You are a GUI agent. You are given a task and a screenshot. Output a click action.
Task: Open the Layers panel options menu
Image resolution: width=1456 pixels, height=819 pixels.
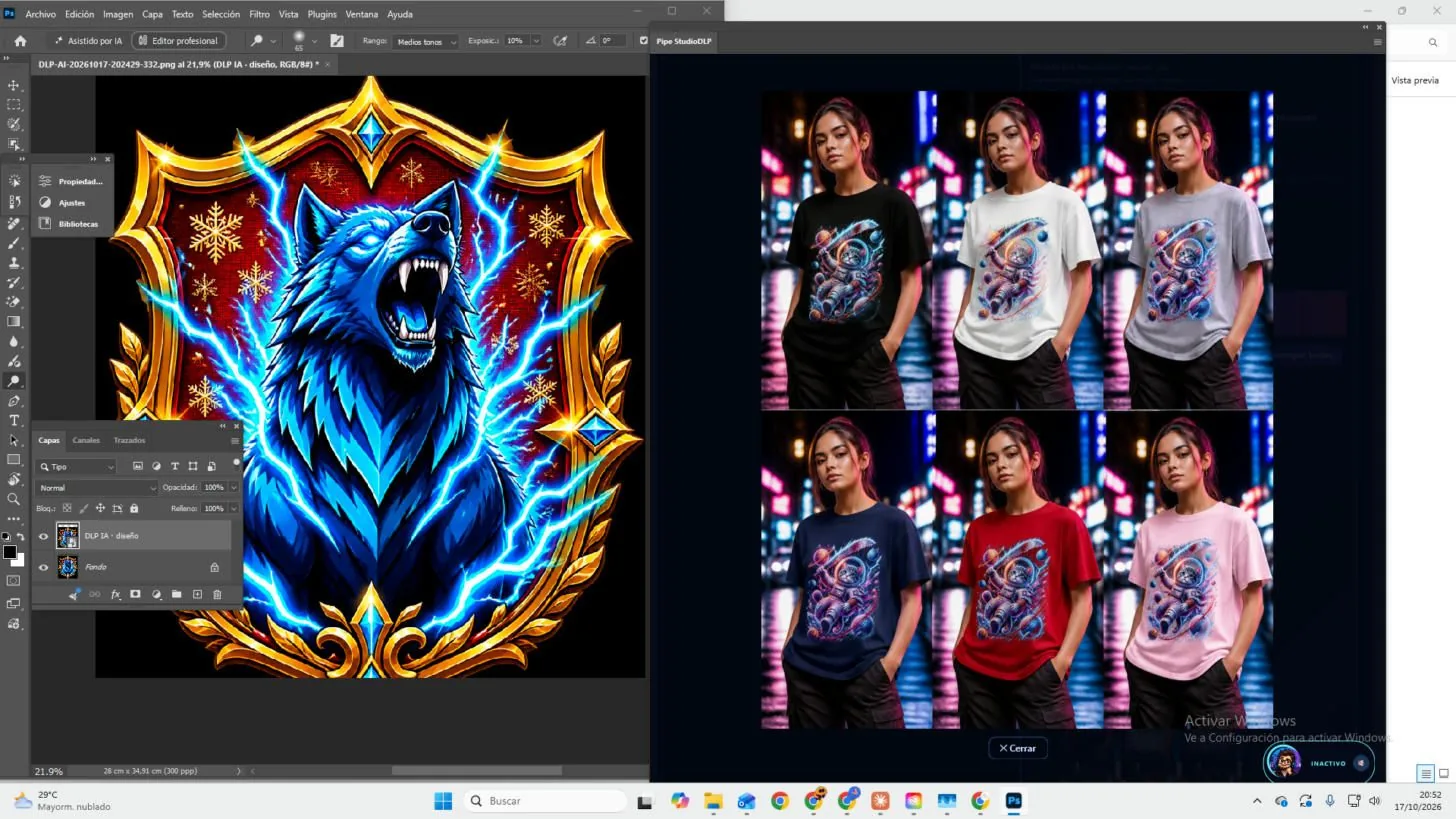(235, 441)
